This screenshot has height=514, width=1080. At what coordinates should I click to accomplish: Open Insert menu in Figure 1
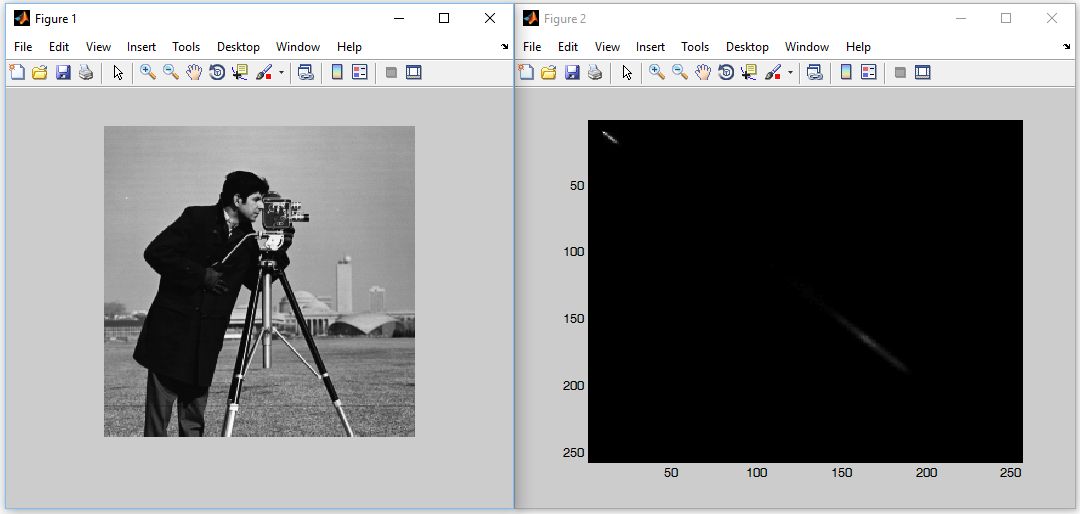coord(141,47)
